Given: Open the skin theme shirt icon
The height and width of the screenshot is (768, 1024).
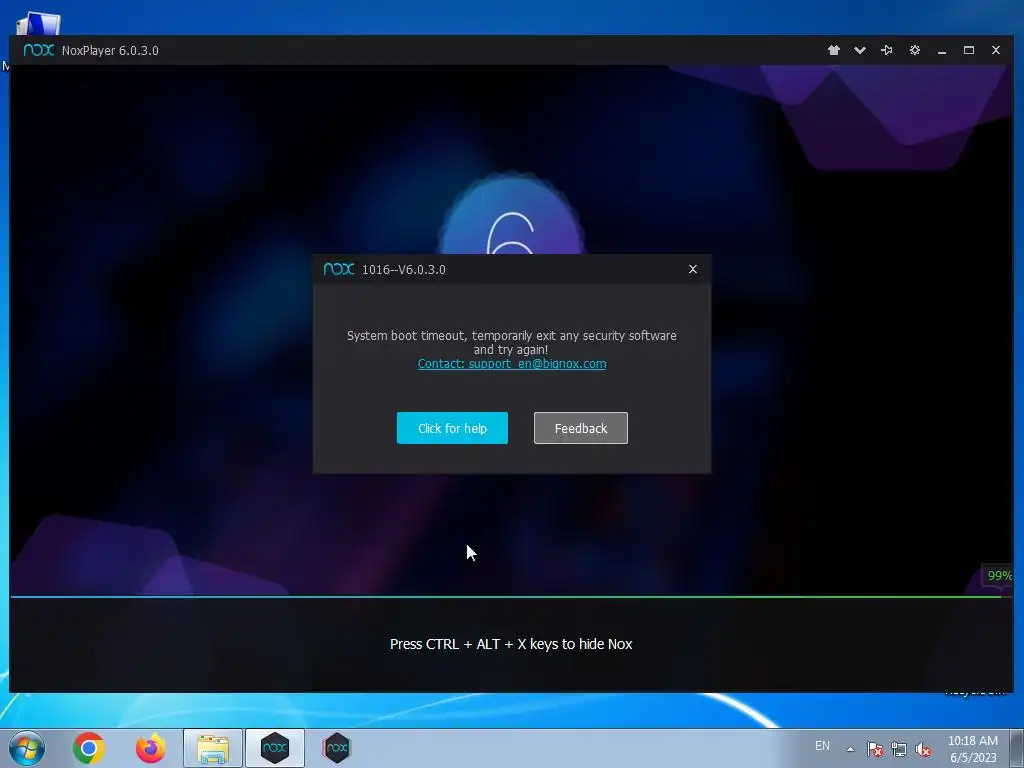Looking at the screenshot, I should click(833, 50).
